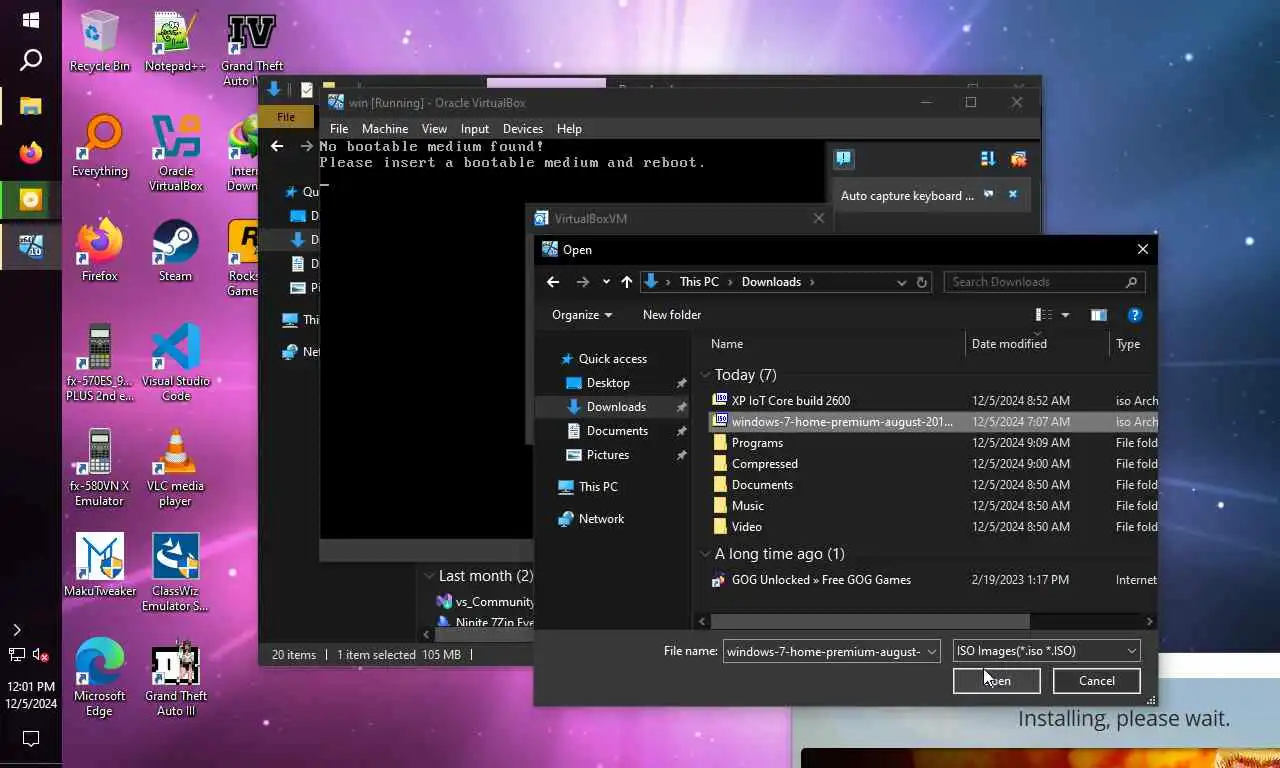This screenshot has height=768, width=1280.
Task: Open File Explorer from the taskbar
Action: click(x=30, y=106)
